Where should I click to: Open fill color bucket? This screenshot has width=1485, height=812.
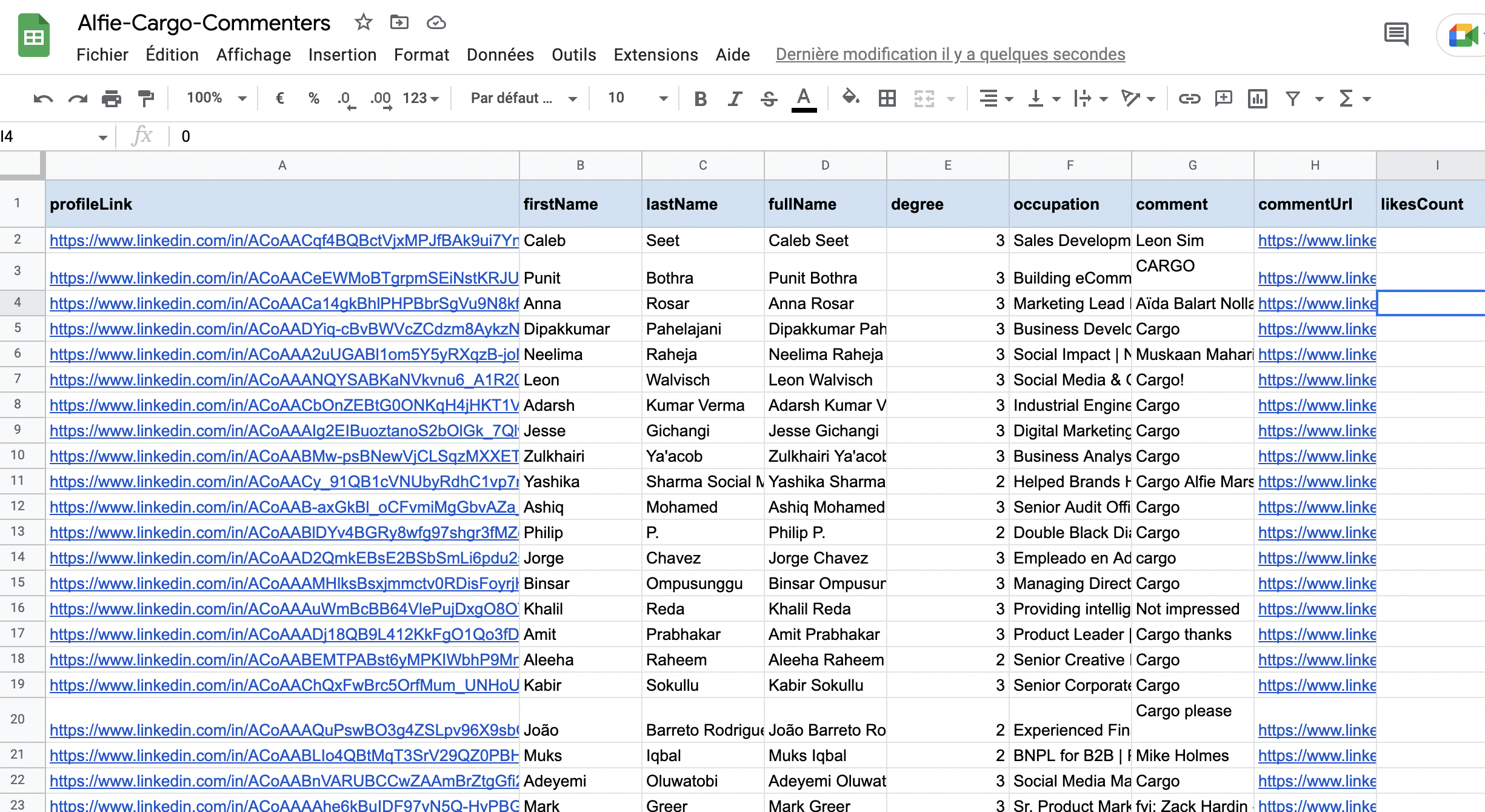click(x=850, y=98)
